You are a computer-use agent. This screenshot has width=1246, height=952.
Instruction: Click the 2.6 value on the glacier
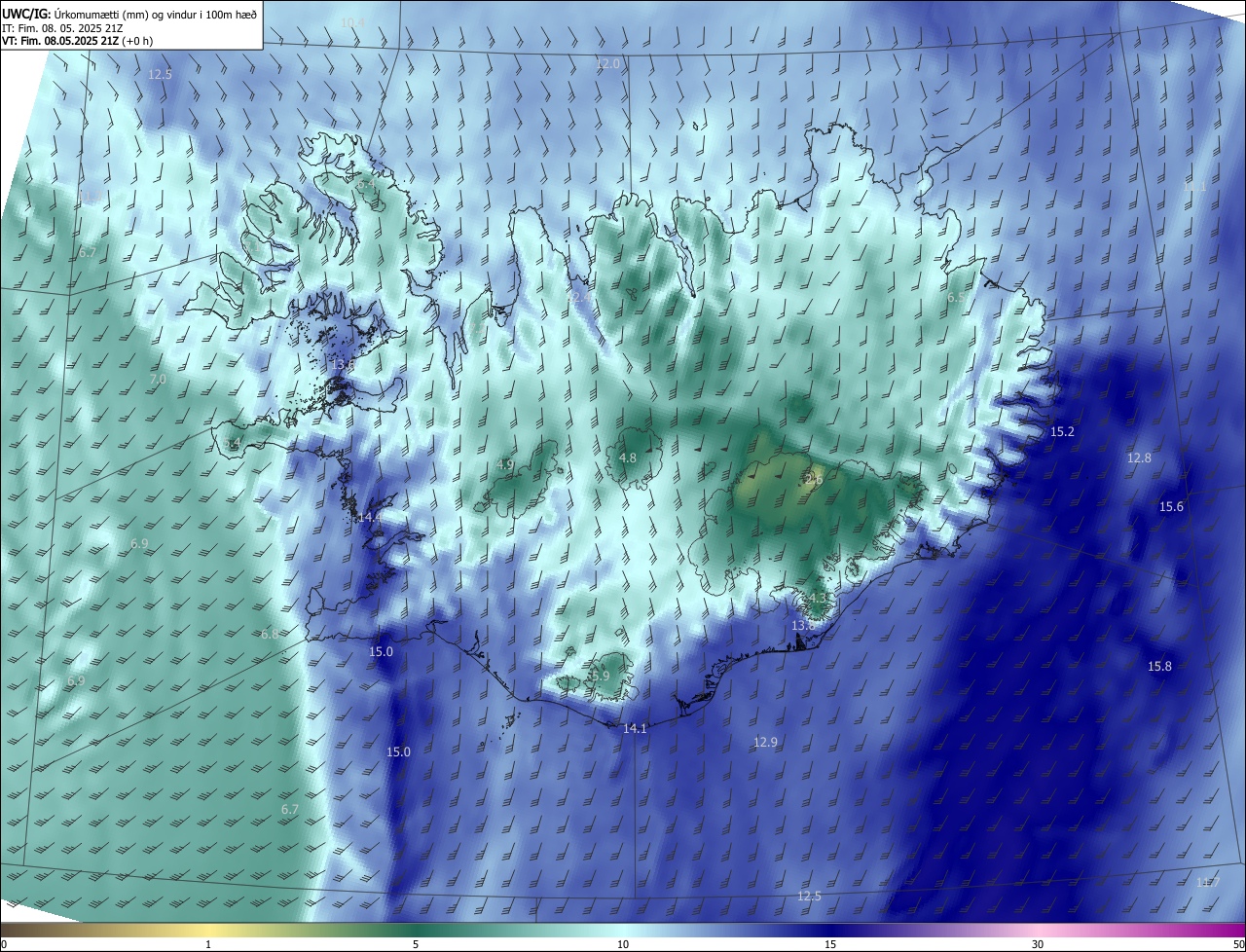814,479
